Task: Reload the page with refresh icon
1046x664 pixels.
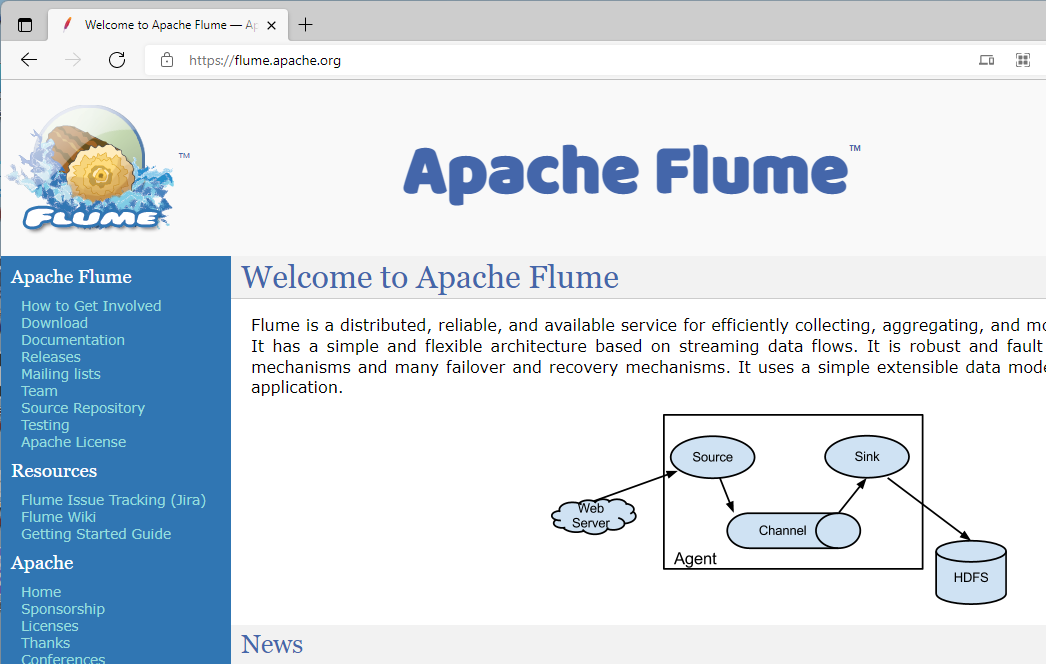Action: pos(117,60)
